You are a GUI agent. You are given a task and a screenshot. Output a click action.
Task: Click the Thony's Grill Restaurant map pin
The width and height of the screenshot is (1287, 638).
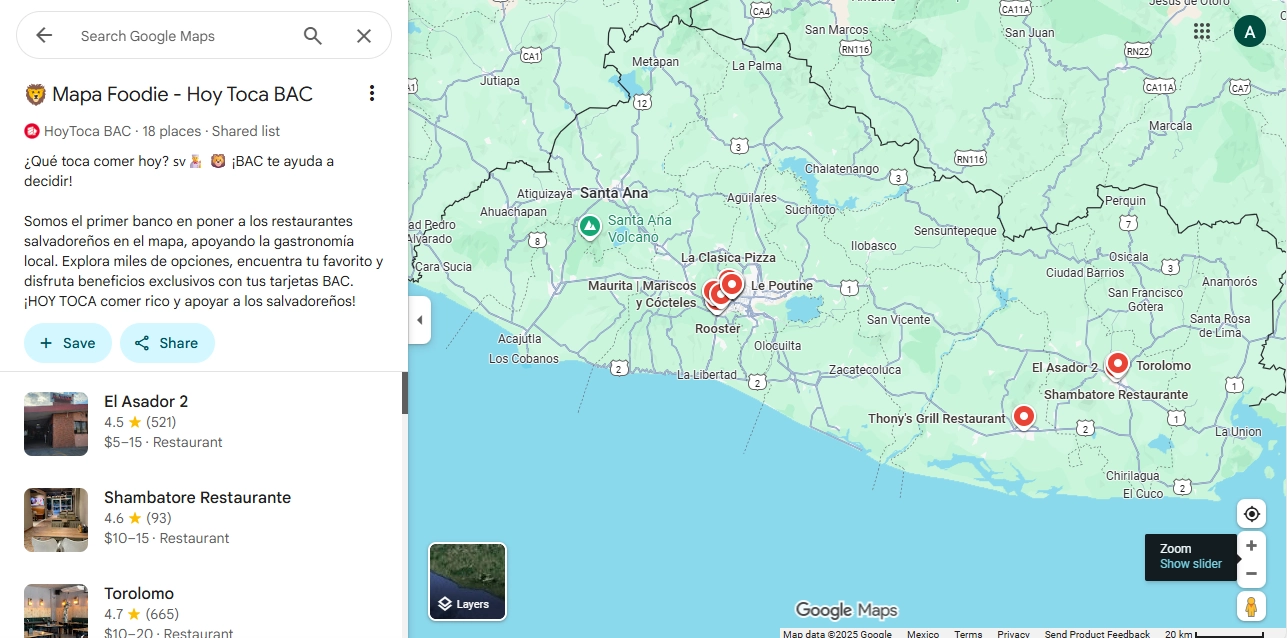(1023, 416)
